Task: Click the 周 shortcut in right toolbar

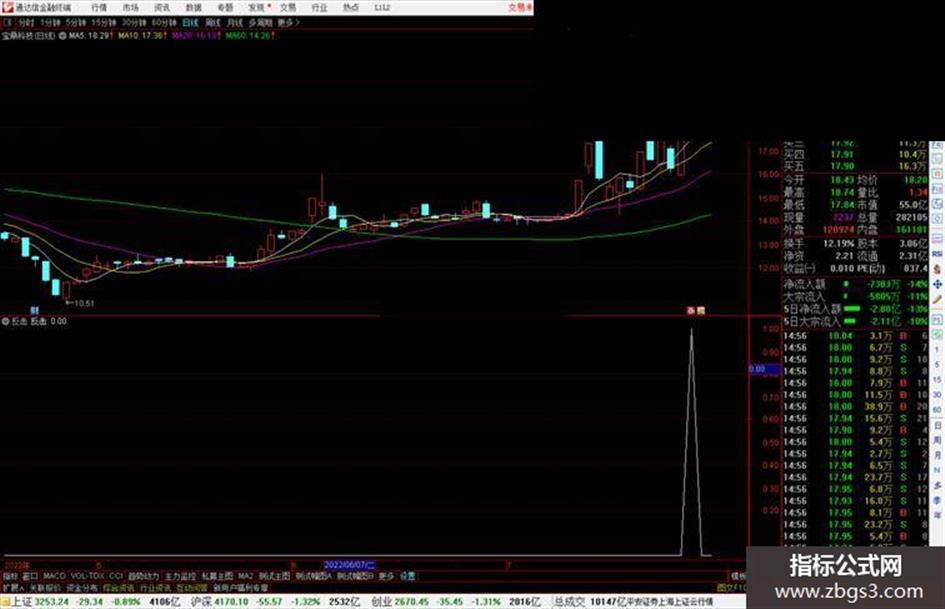Action: click(x=937, y=440)
